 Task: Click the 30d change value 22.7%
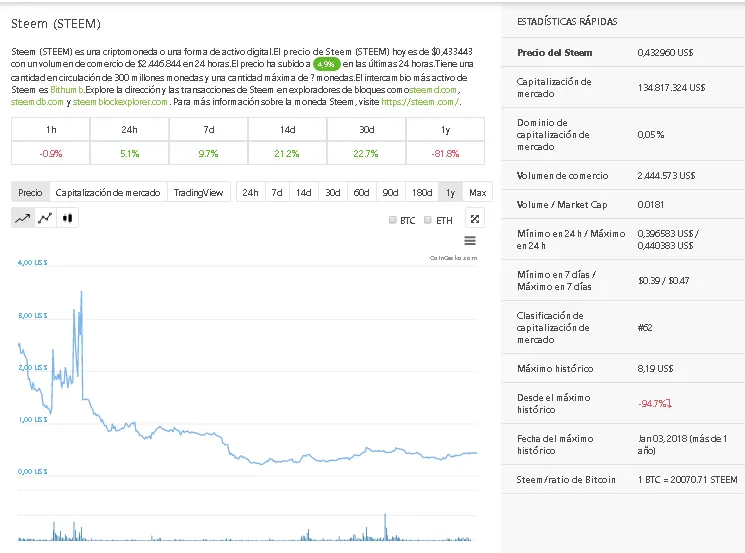pos(366,153)
